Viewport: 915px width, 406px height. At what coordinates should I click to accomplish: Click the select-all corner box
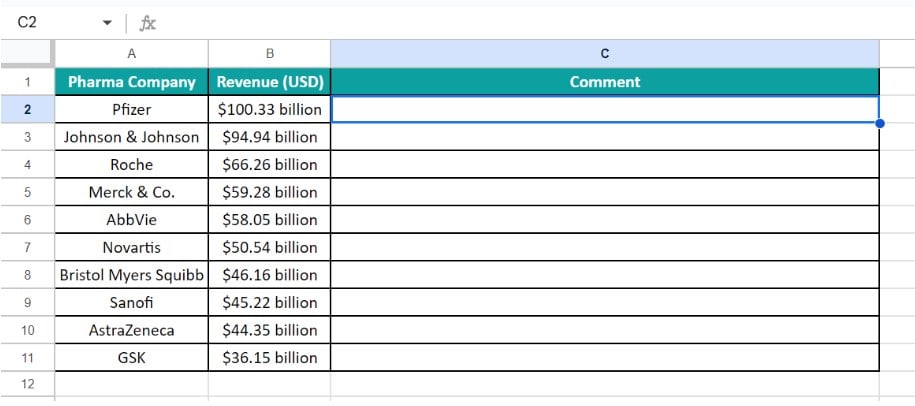(27, 54)
